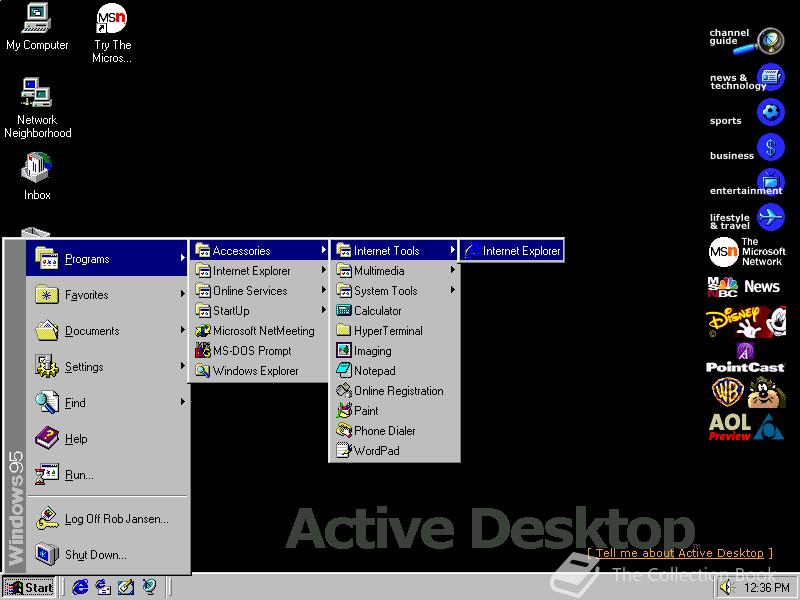Launch MS-DOS Prompt
Viewport: 800px width, 600px height.
pos(260,351)
